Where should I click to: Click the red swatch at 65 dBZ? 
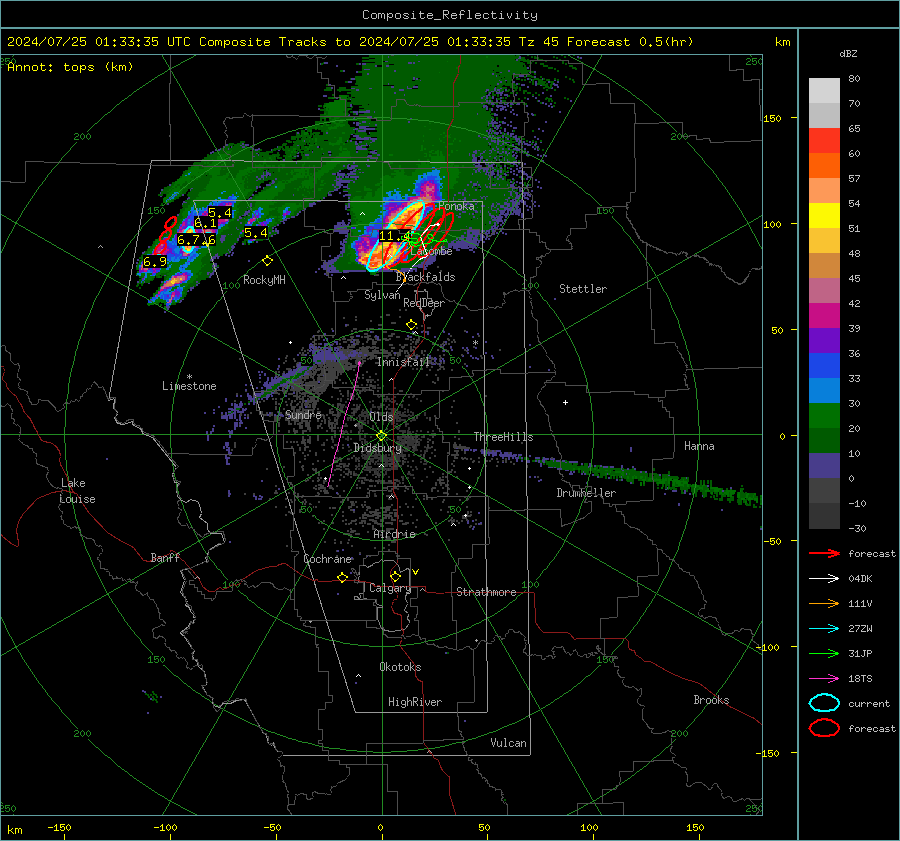coord(824,141)
